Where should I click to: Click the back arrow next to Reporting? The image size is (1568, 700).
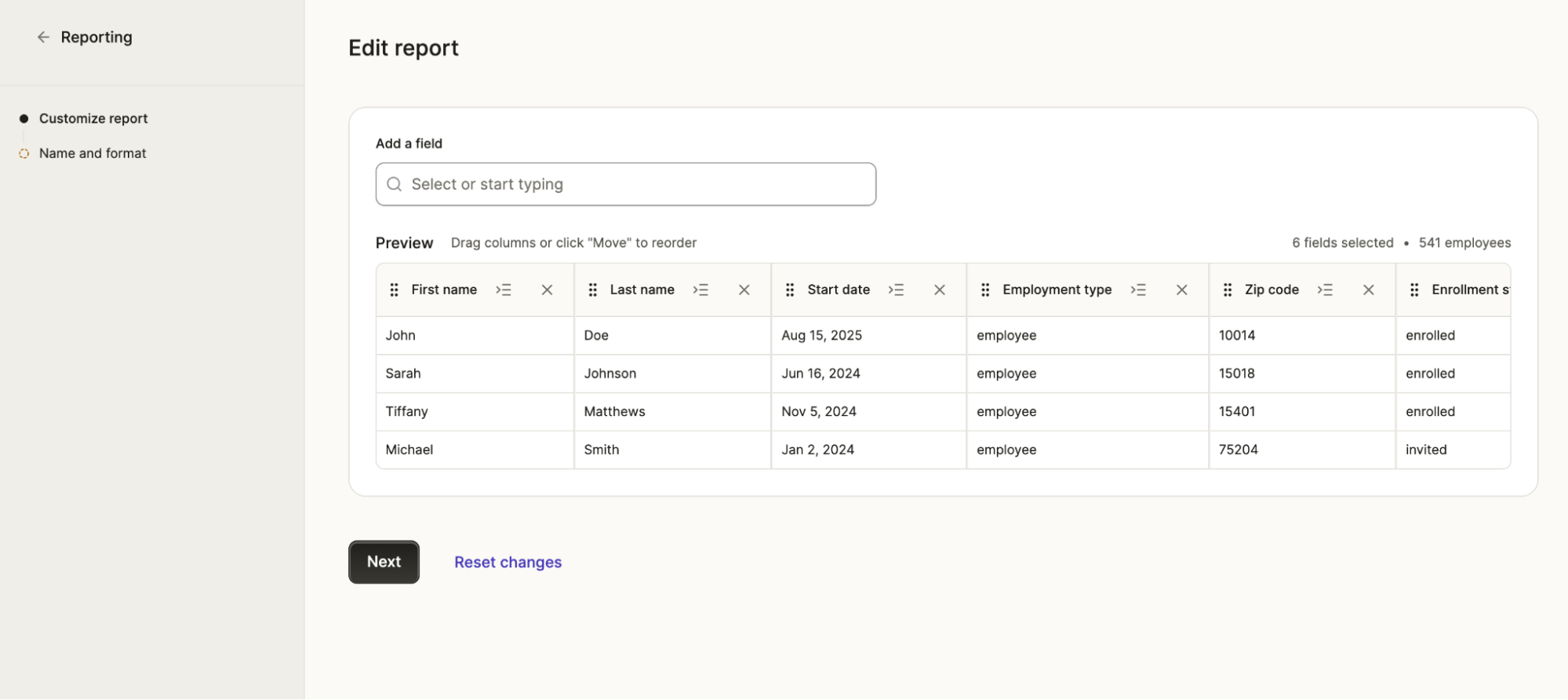pyautogui.click(x=43, y=37)
